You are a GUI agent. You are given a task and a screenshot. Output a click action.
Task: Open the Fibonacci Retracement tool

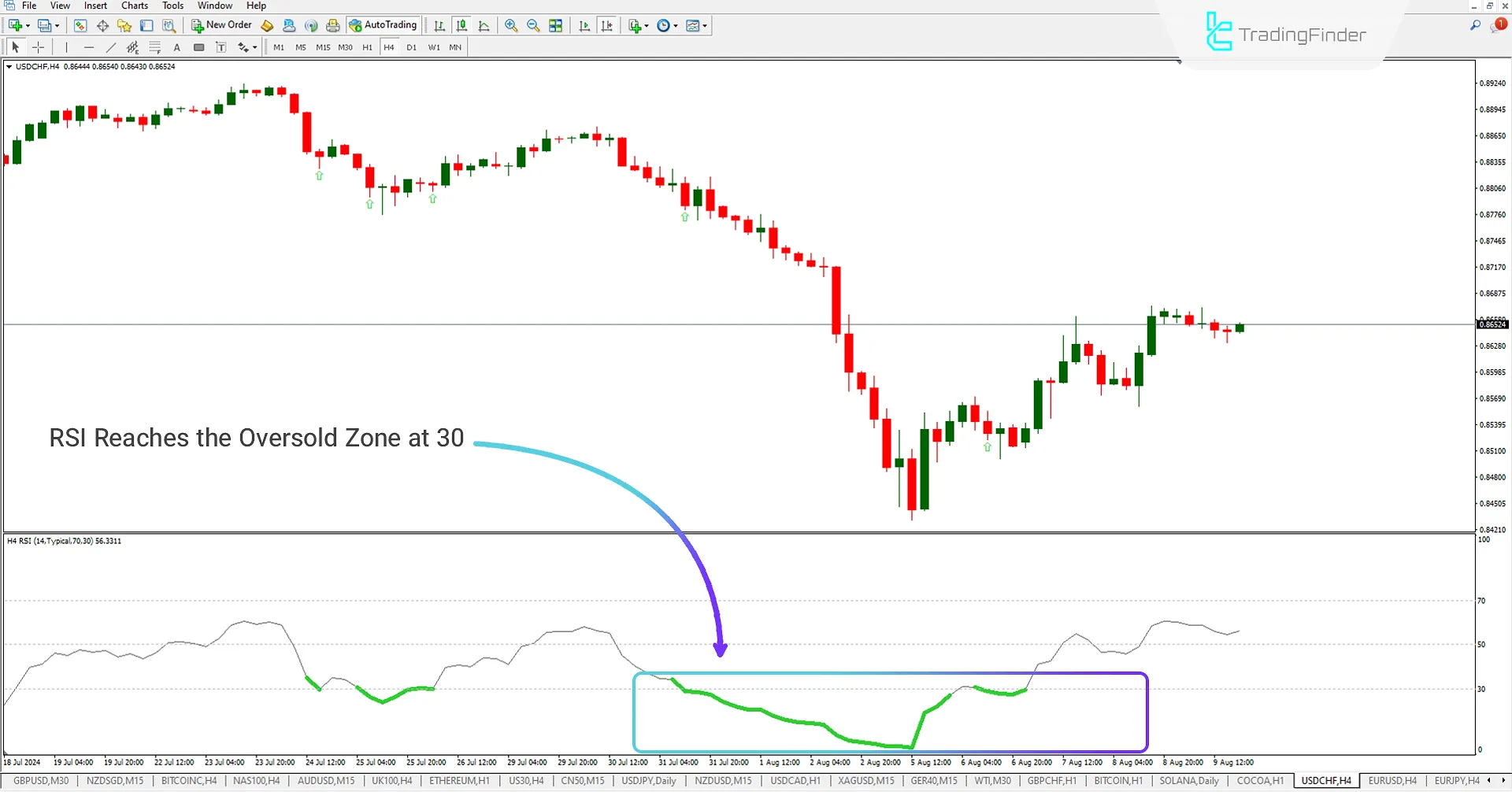point(155,47)
